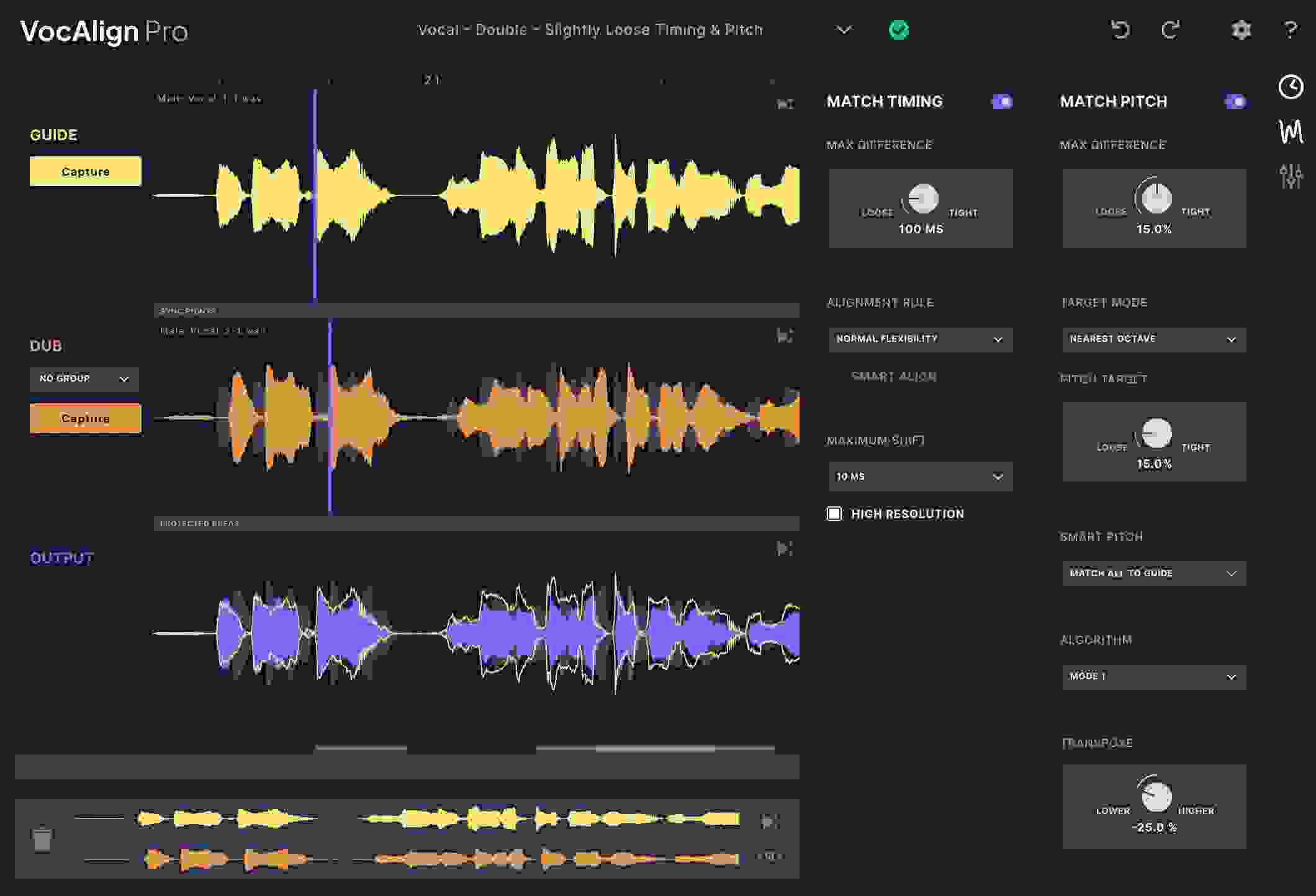
Task: Open the Mode 1 algorithm selector
Action: 1153,676
